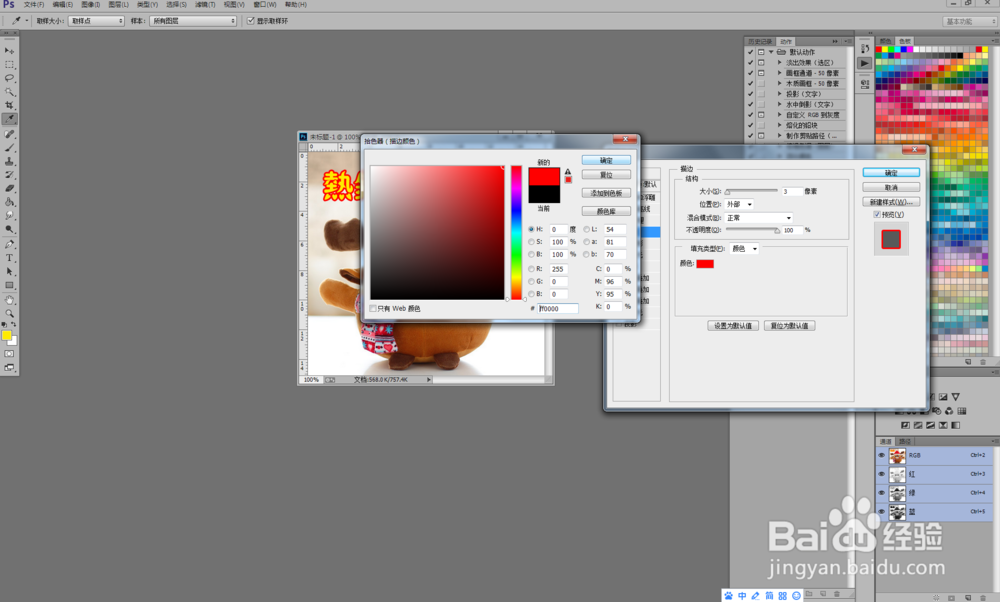1000x602 pixels.
Task: Open the Image menu
Action: tap(90, 4)
